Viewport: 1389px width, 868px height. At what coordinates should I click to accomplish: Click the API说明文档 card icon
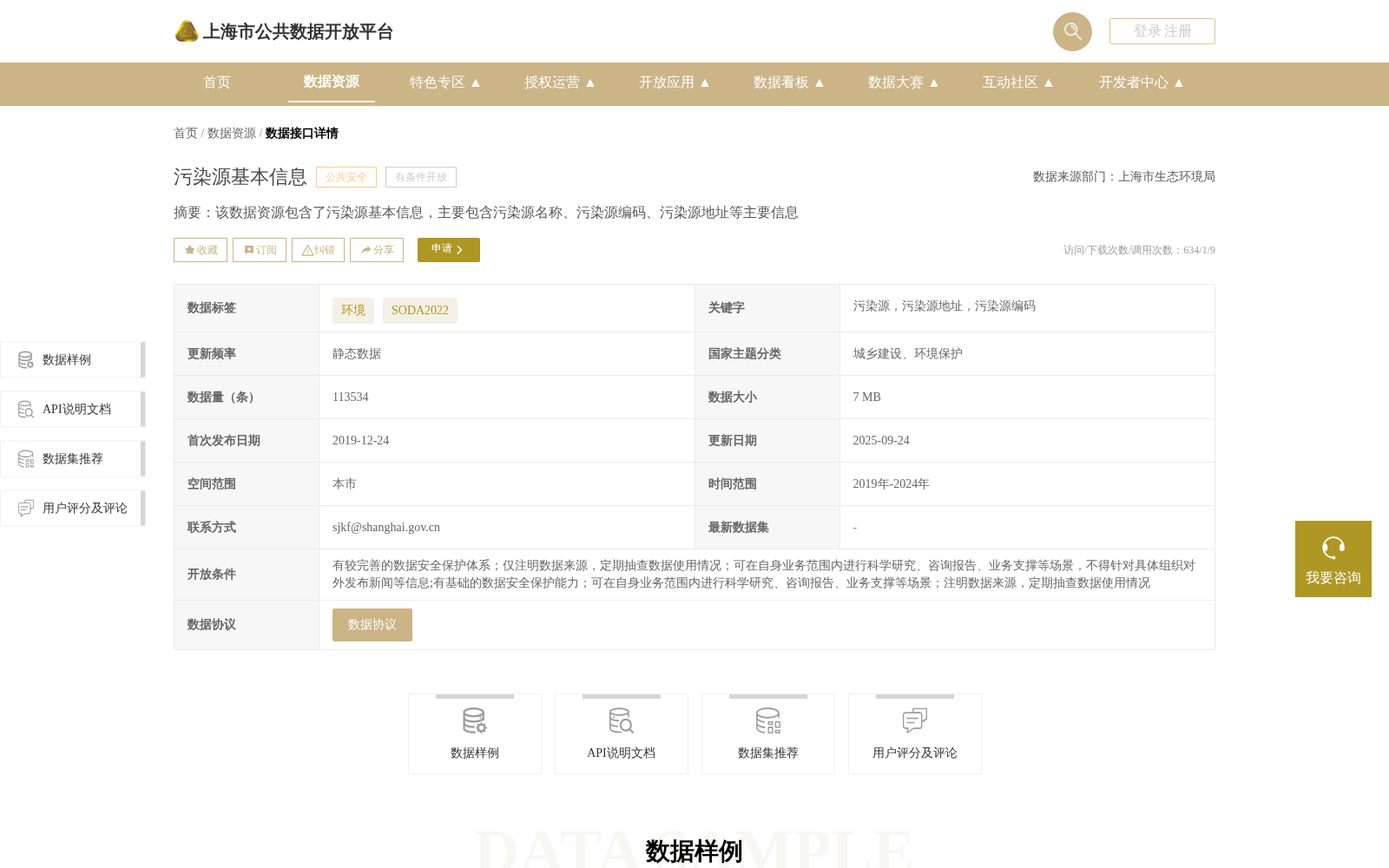tap(622, 721)
